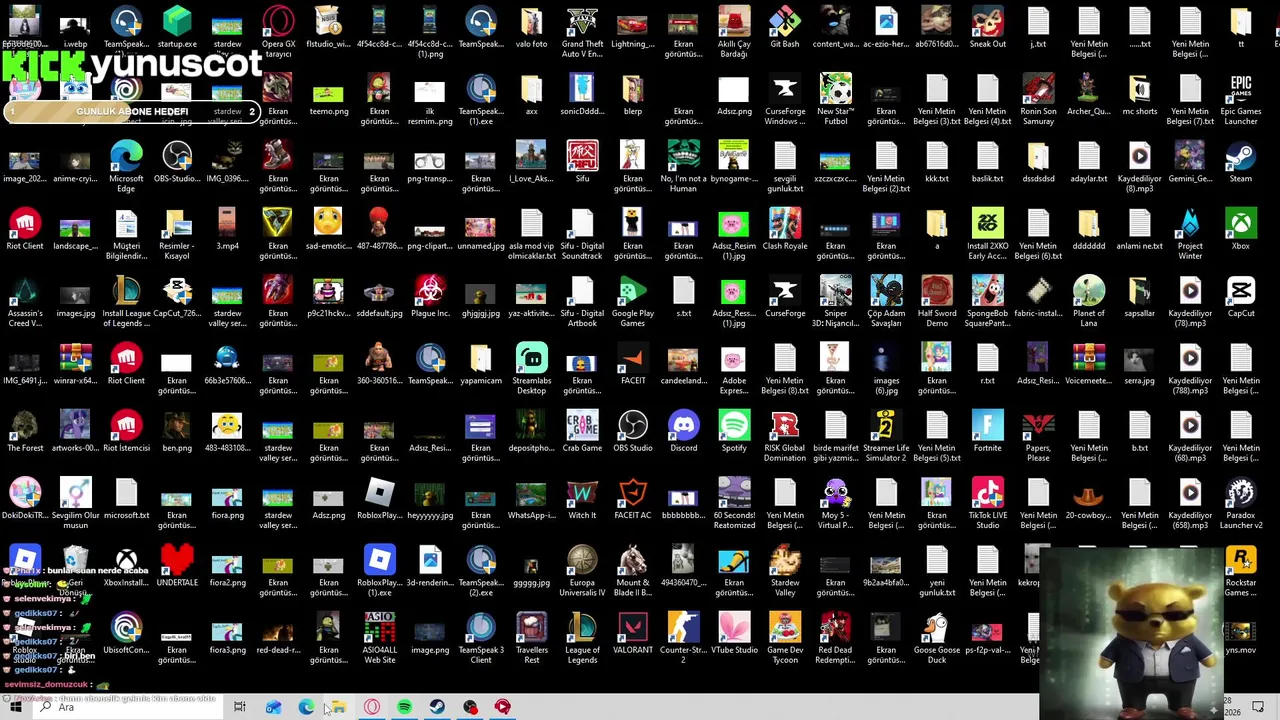
Task: Select the TikTok LIVE Studio icon
Action: click(x=987, y=503)
